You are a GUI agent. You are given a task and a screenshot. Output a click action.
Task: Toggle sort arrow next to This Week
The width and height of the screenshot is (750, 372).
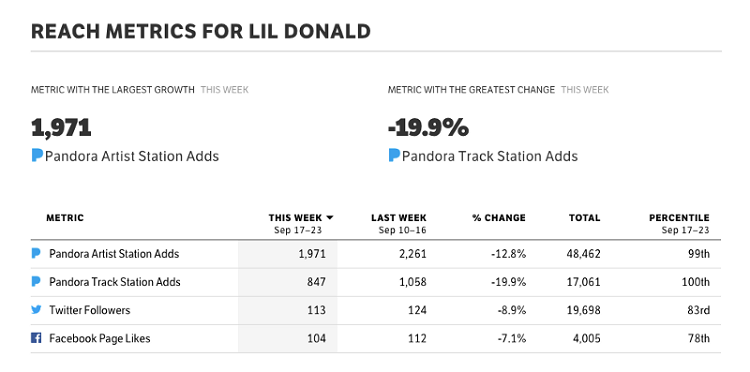tap(330, 218)
